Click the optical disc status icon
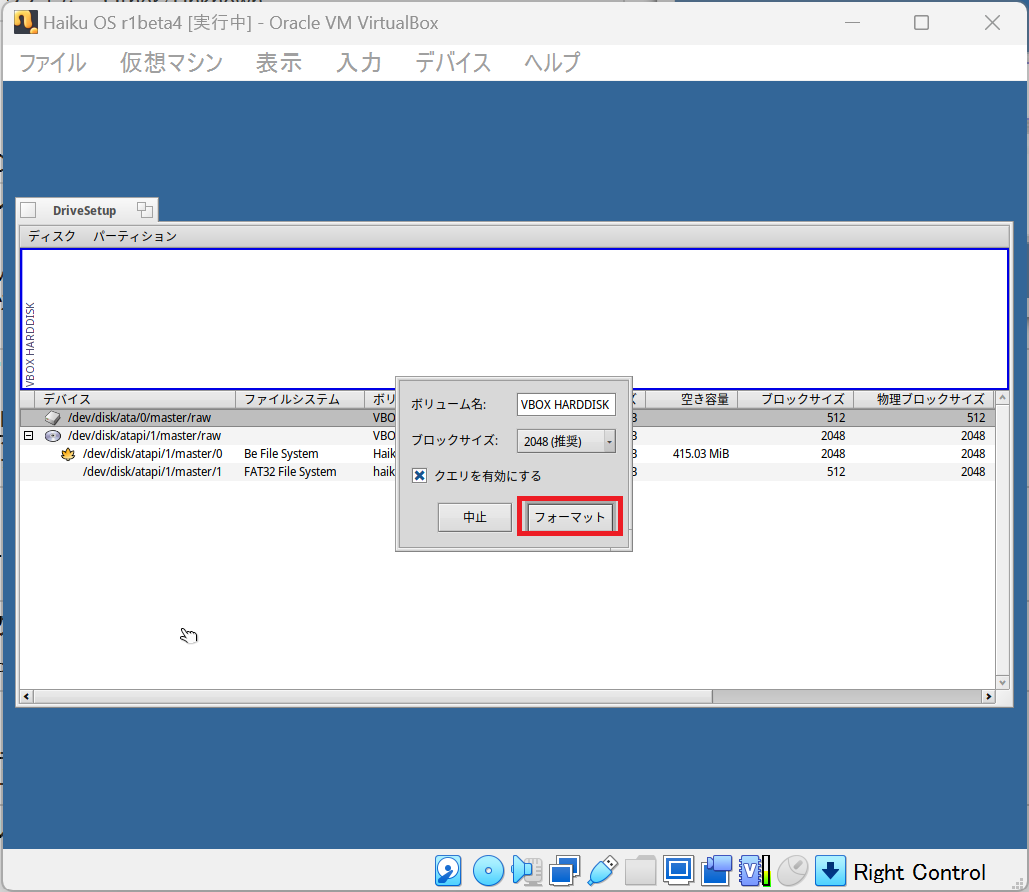This screenshot has width=1029, height=892. [488, 871]
